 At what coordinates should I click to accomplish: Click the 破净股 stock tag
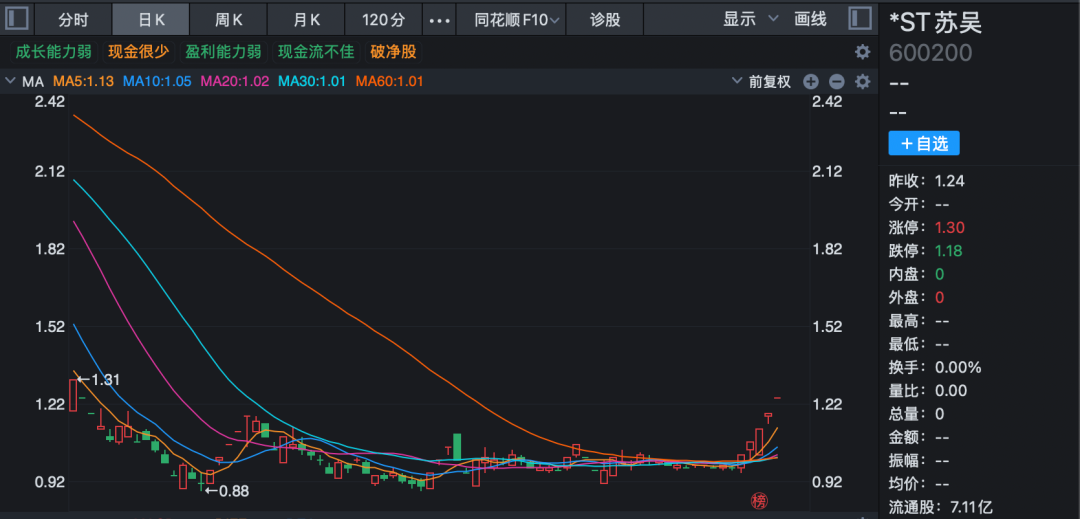[x=393, y=52]
